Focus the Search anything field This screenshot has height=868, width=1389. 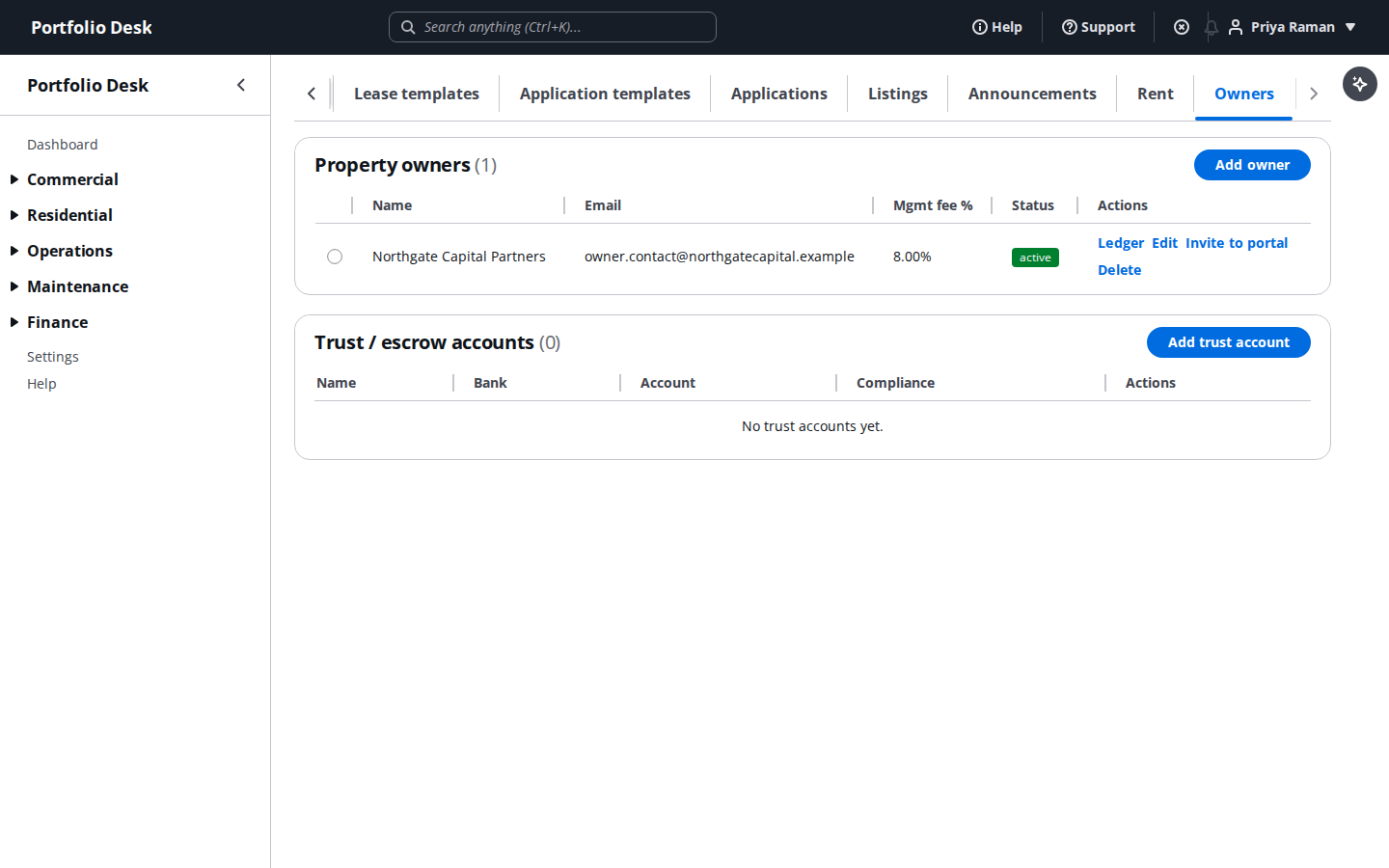pyautogui.click(x=553, y=27)
